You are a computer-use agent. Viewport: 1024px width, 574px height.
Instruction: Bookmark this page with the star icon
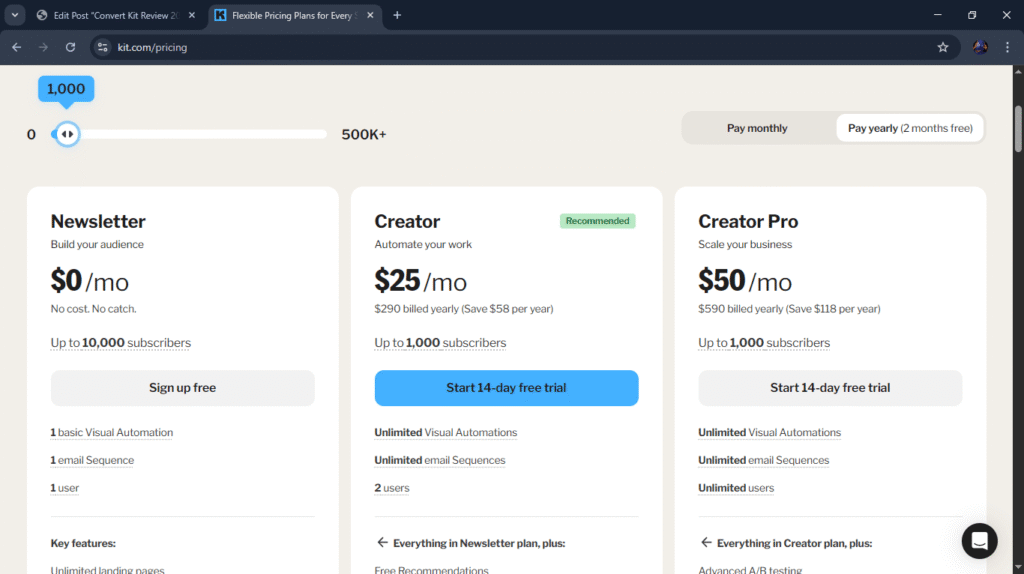(942, 47)
